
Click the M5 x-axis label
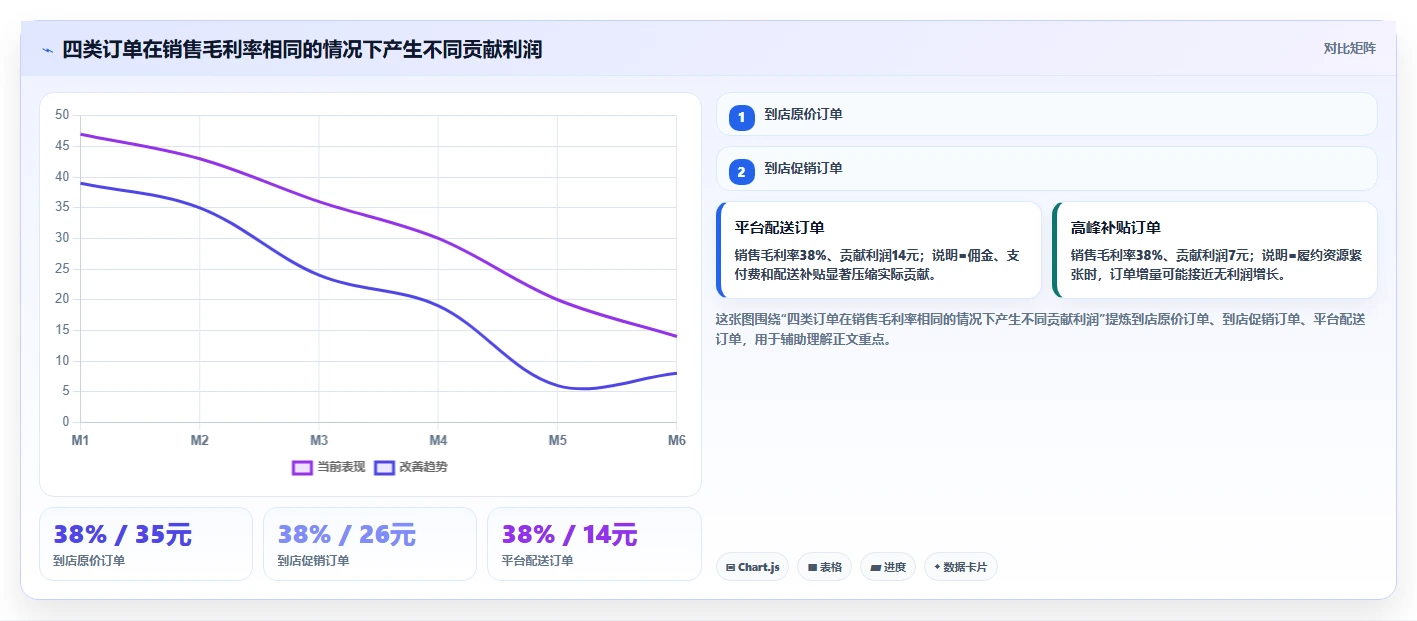(x=557, y=440)
